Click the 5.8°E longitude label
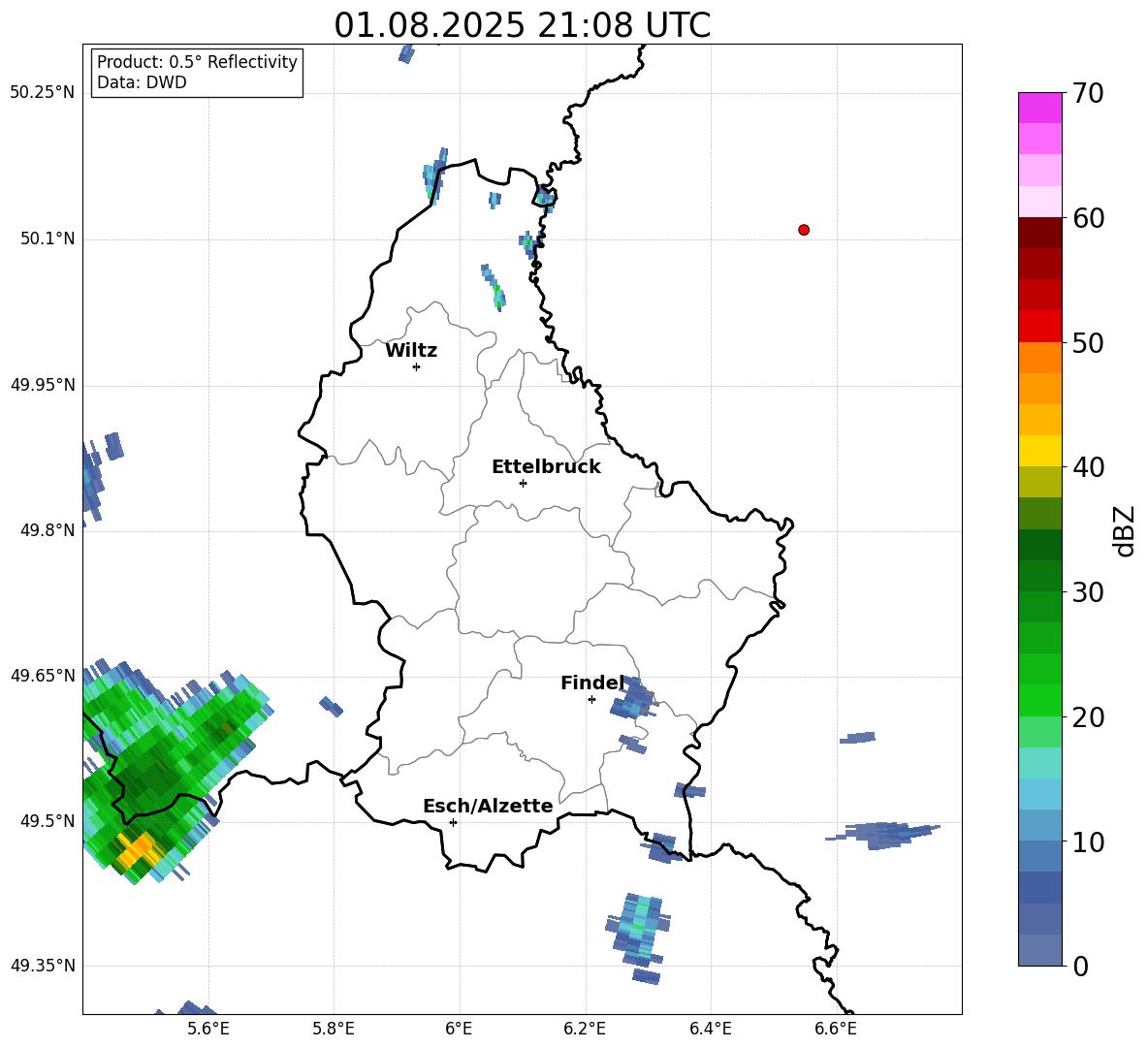1148x1048 pixels. (x=334, y=1029)
